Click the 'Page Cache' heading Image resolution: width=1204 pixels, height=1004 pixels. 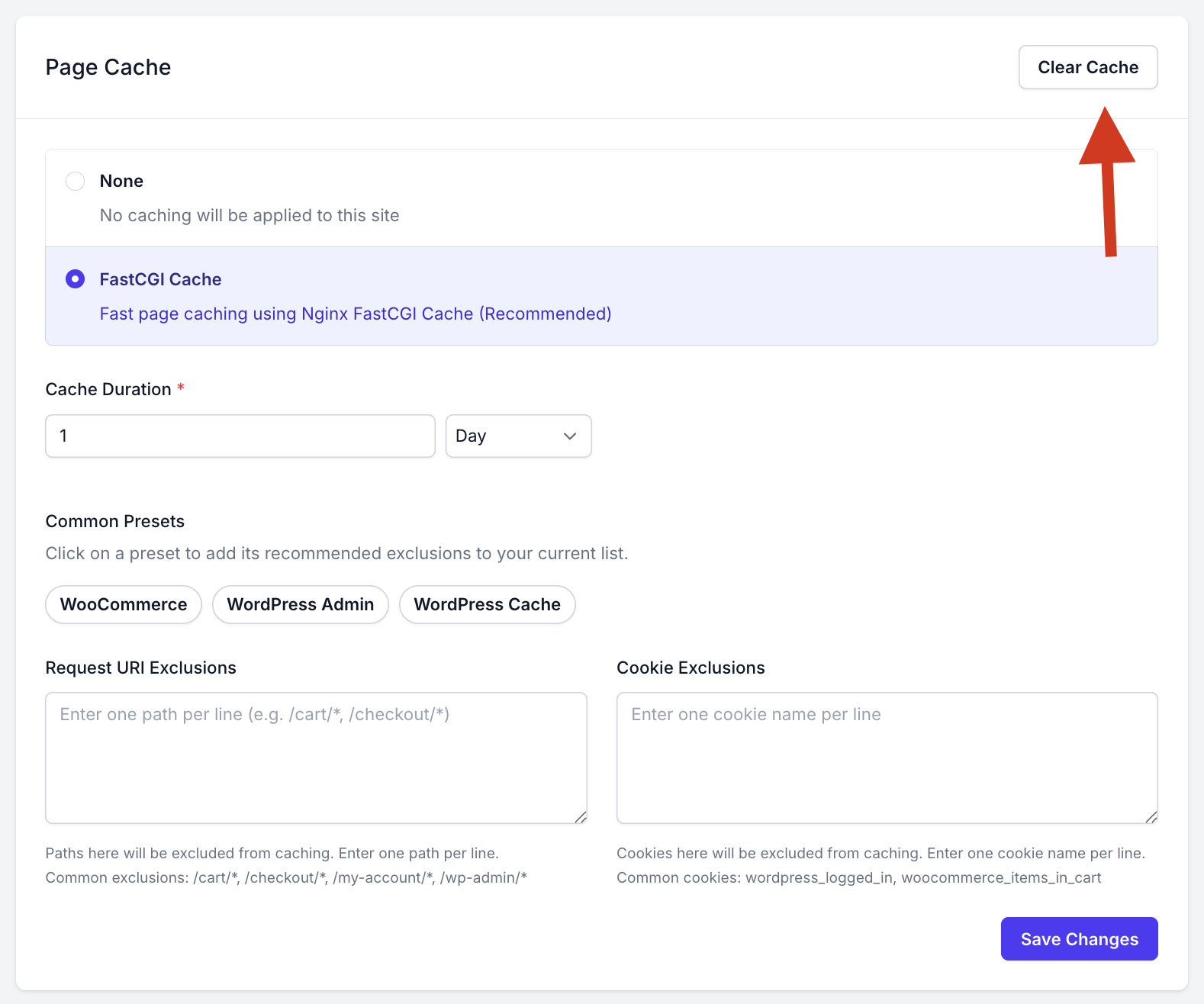pos(108,67)
